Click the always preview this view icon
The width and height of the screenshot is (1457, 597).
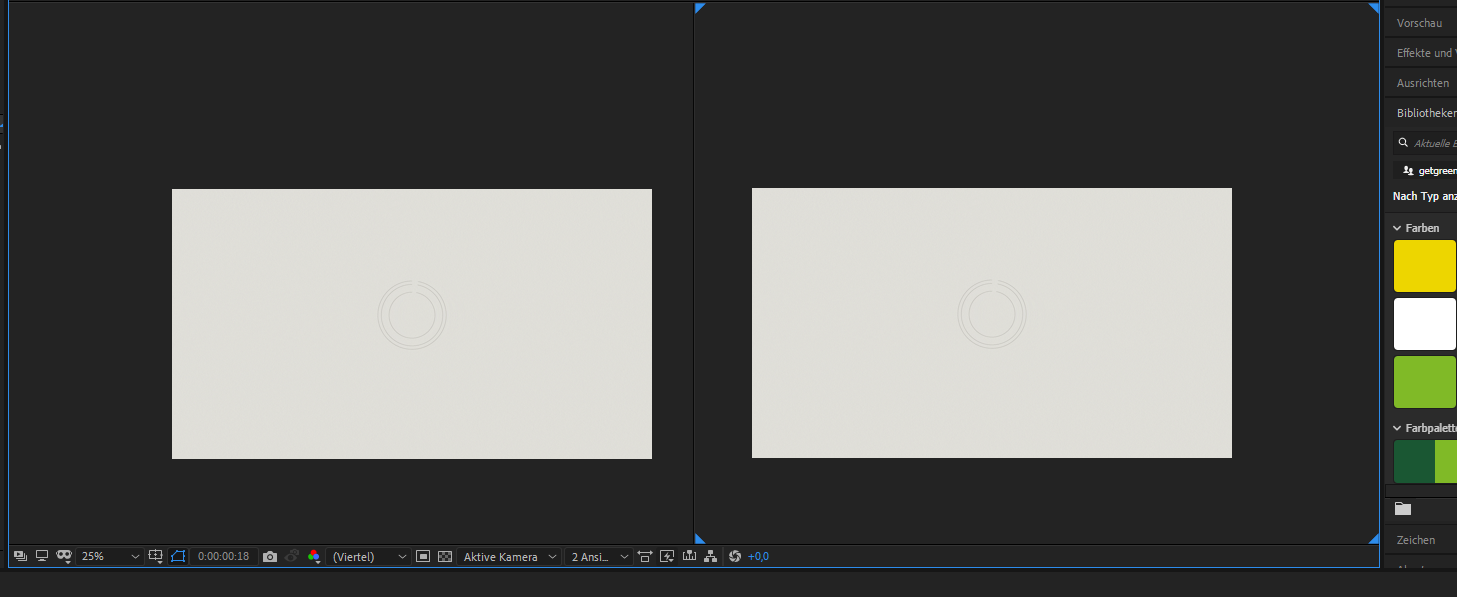click(20, 556)
